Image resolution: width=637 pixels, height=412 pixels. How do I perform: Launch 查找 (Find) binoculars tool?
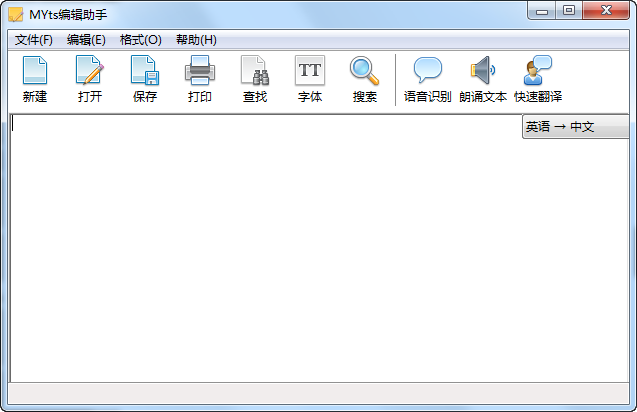[255, 71]
